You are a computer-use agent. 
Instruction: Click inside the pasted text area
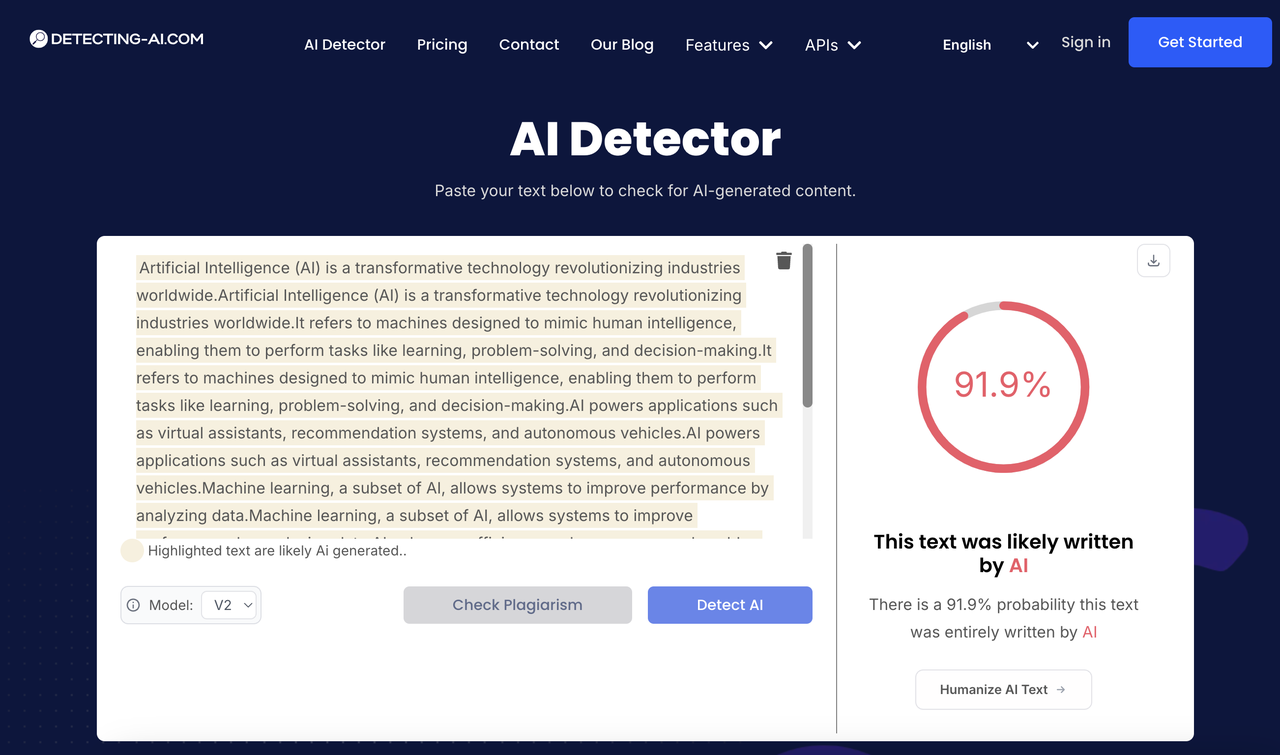458,392
